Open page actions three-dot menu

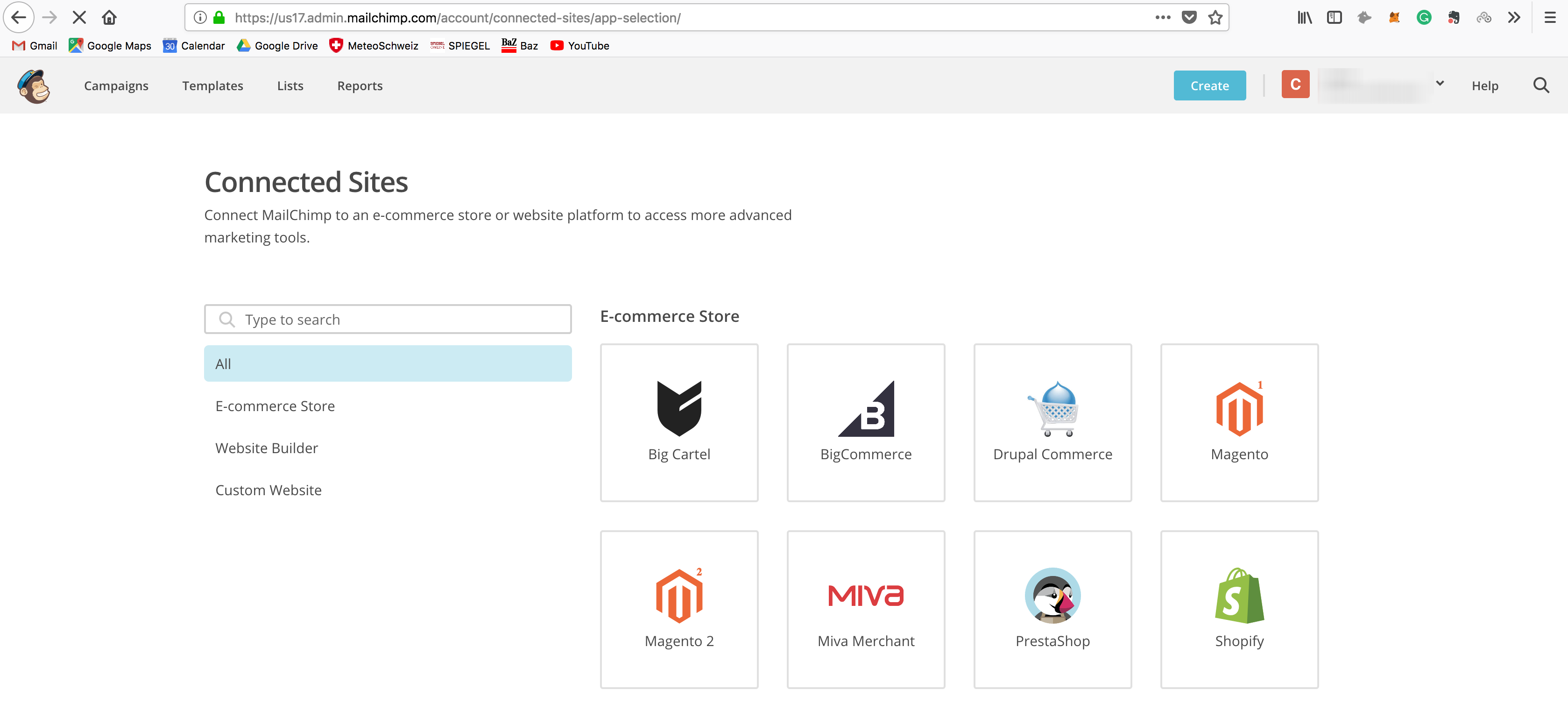point(1163,17)
